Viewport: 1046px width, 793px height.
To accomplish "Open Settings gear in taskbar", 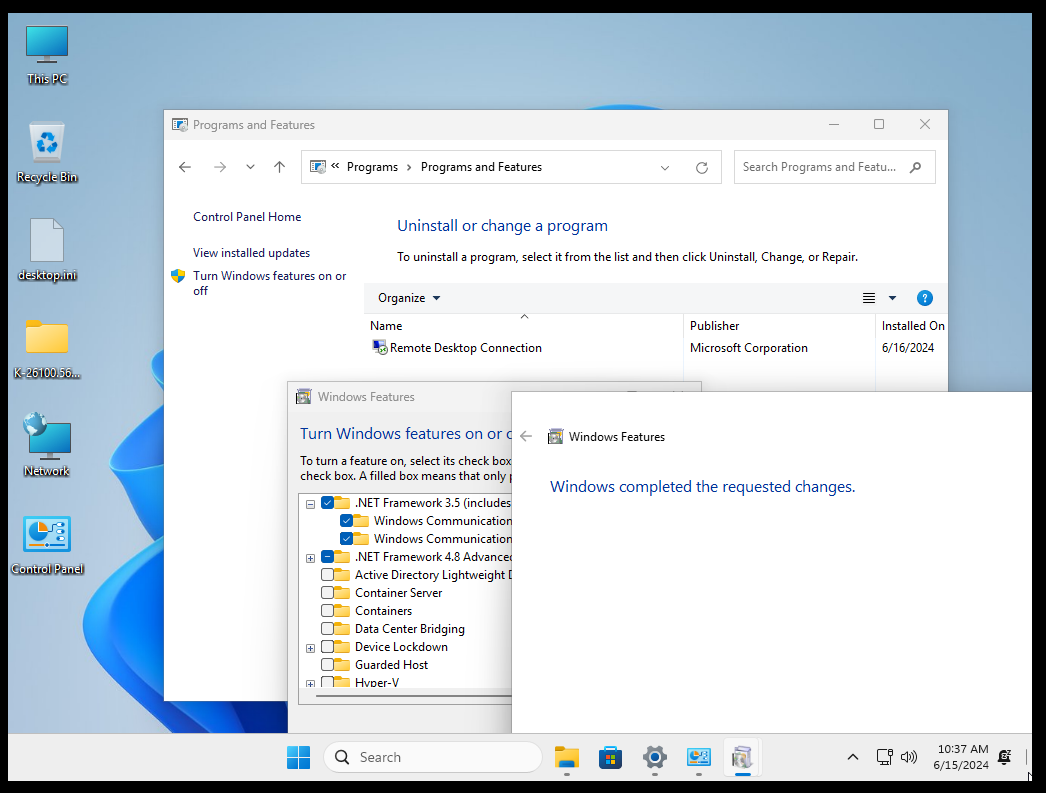I will click(654, 757).
